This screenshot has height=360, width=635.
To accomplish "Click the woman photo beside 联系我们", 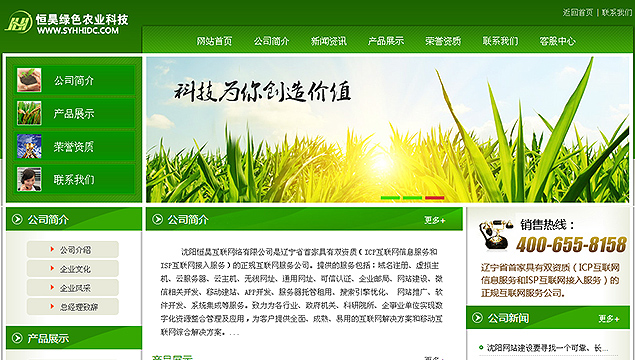I will 29,179.
